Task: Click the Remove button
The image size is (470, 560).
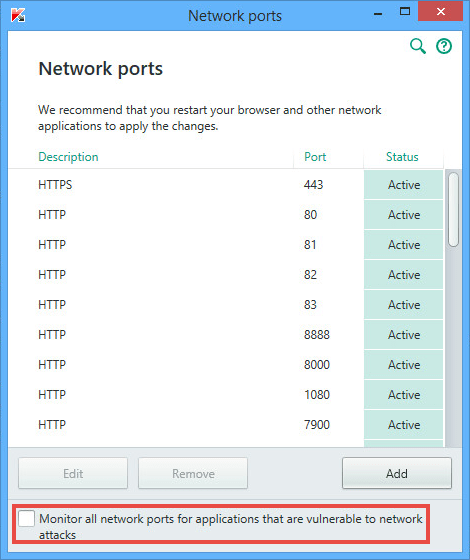Action: click(193, 474)
